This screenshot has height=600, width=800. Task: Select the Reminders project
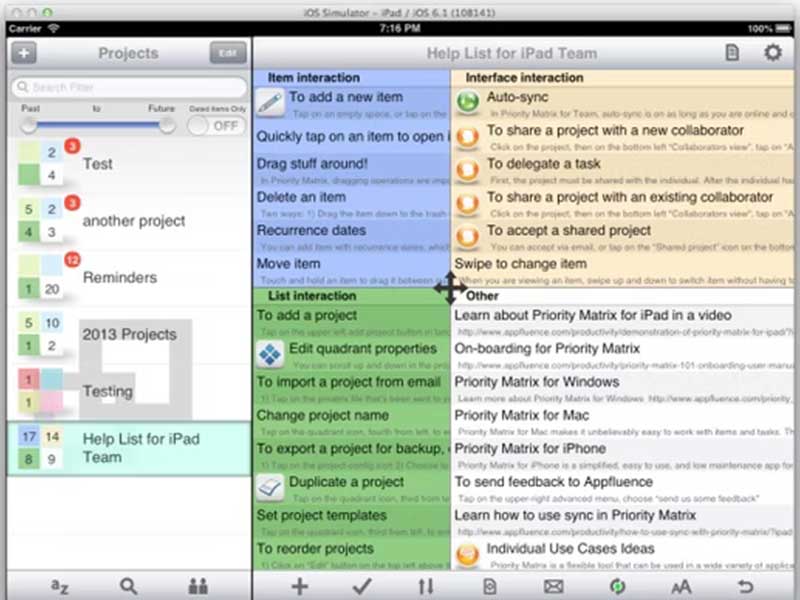click(x=129, y=278)
